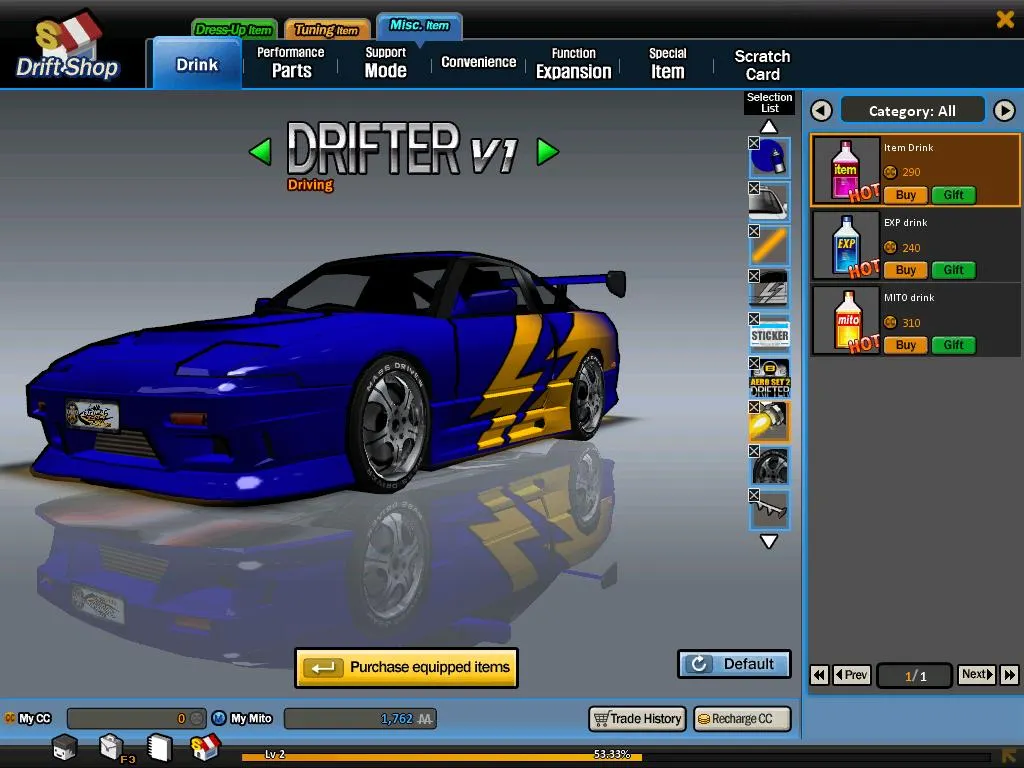Screen dimensions: 1024x768
Task: Remove the spoiler item via its X
Action: pyautogui.click(x=754, y=495)
